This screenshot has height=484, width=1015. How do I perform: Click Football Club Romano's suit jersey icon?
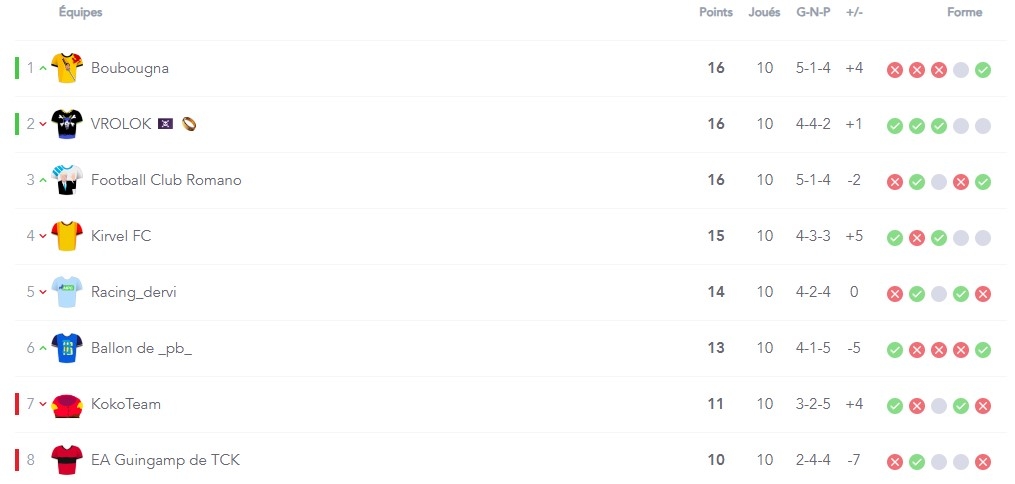tap(67, 180)
